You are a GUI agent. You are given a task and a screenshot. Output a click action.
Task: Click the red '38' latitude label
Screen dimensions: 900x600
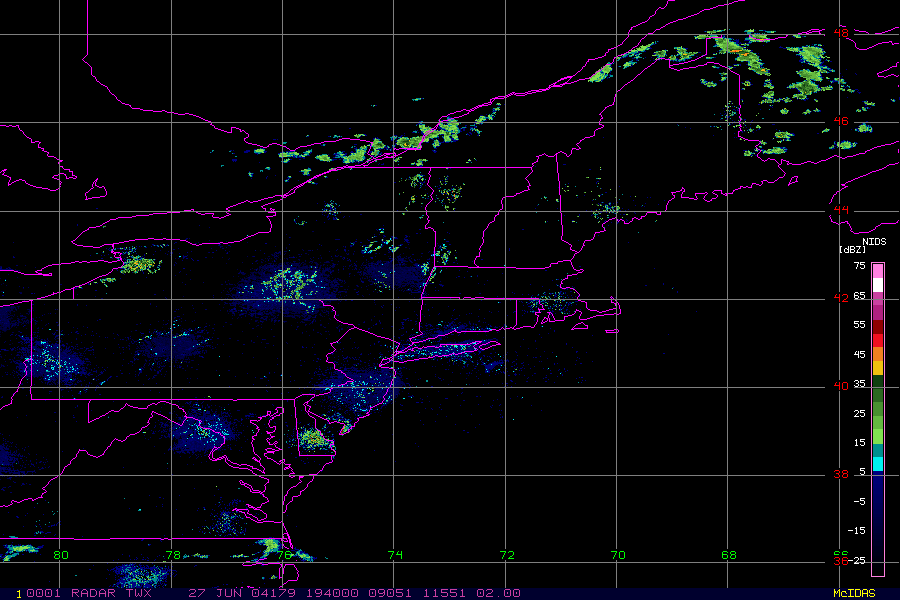pyautogui.click(x=841, y=474)
